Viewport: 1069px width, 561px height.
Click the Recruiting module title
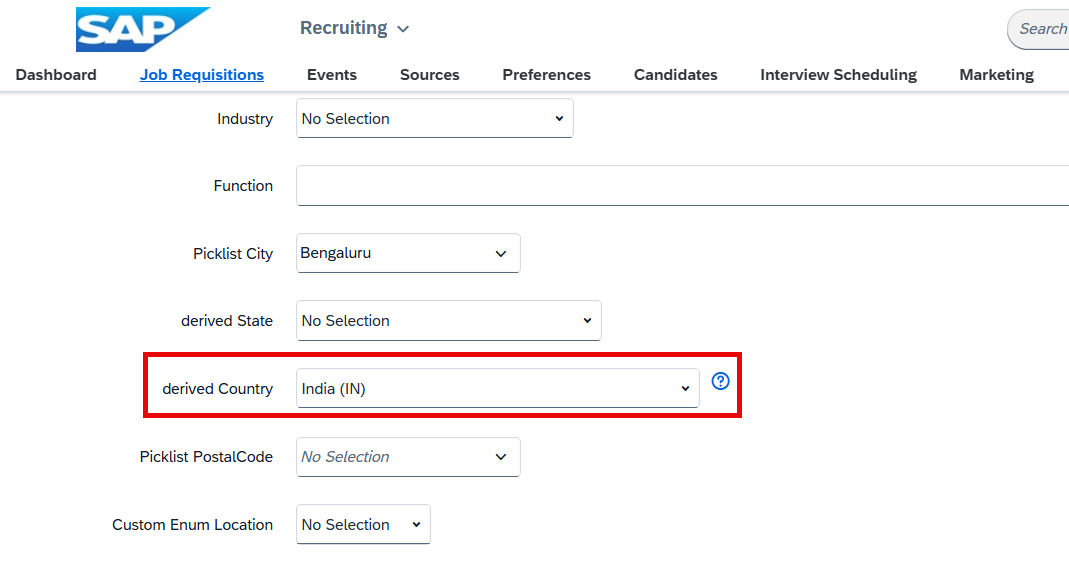point(344,28)
